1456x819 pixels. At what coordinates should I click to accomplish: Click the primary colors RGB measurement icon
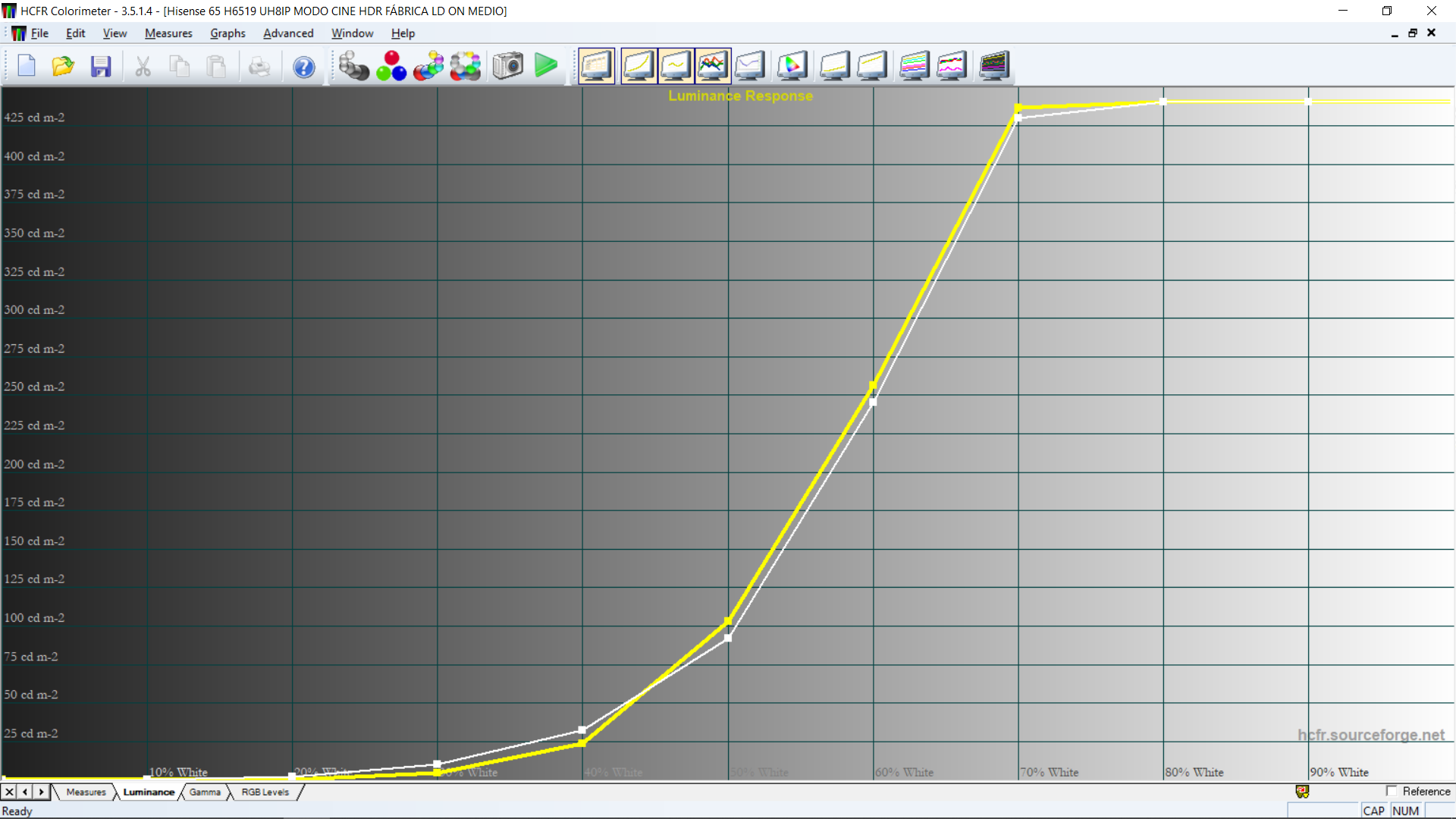point(391,66)
